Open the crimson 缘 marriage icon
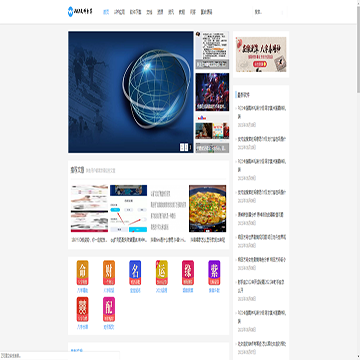The width and height of the screenshot is (360, 360). click(188, 273)
